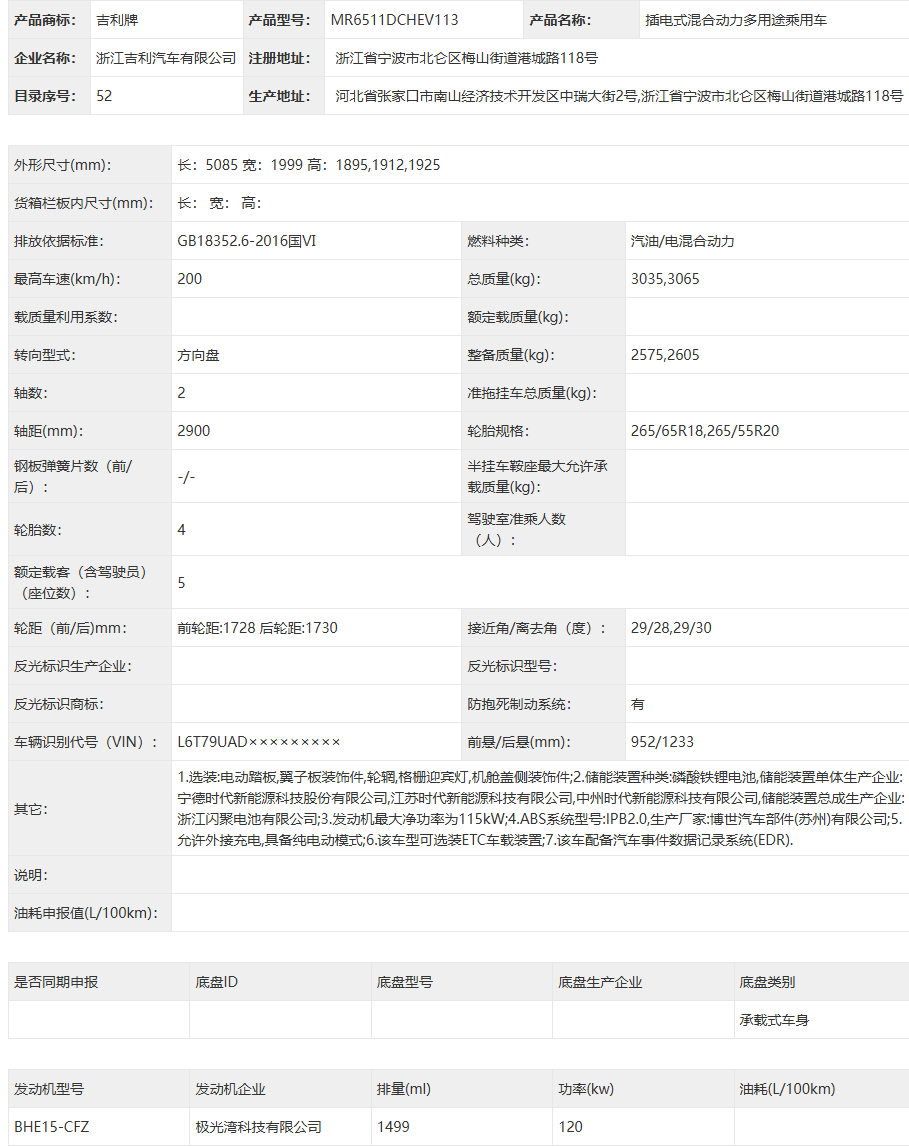Click ABS value 有
909x1146 pixels.
pos(638,704)
